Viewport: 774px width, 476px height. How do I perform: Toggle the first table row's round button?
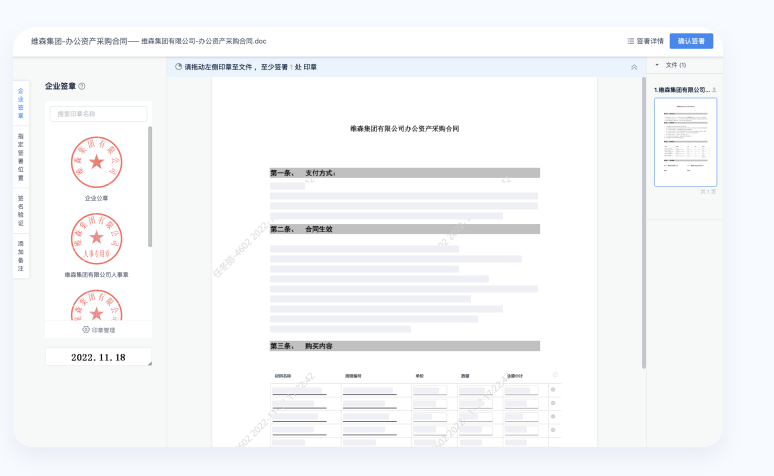tap(553, 389)
